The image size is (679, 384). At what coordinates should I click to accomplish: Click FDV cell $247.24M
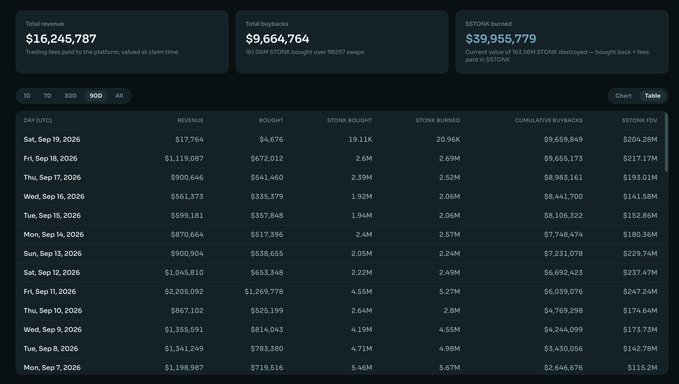[x=640, y=292]
